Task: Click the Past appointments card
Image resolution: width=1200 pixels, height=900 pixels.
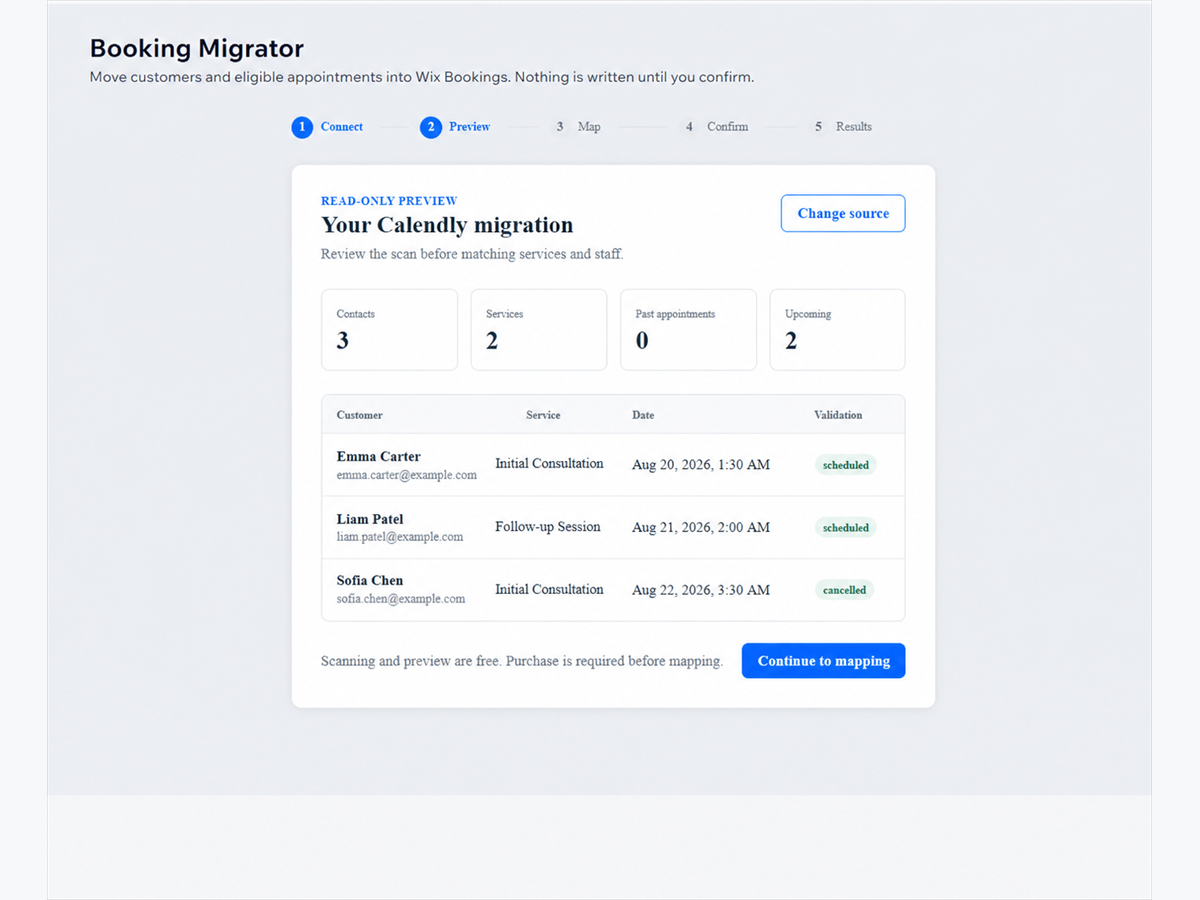Action: pos(688,330)
